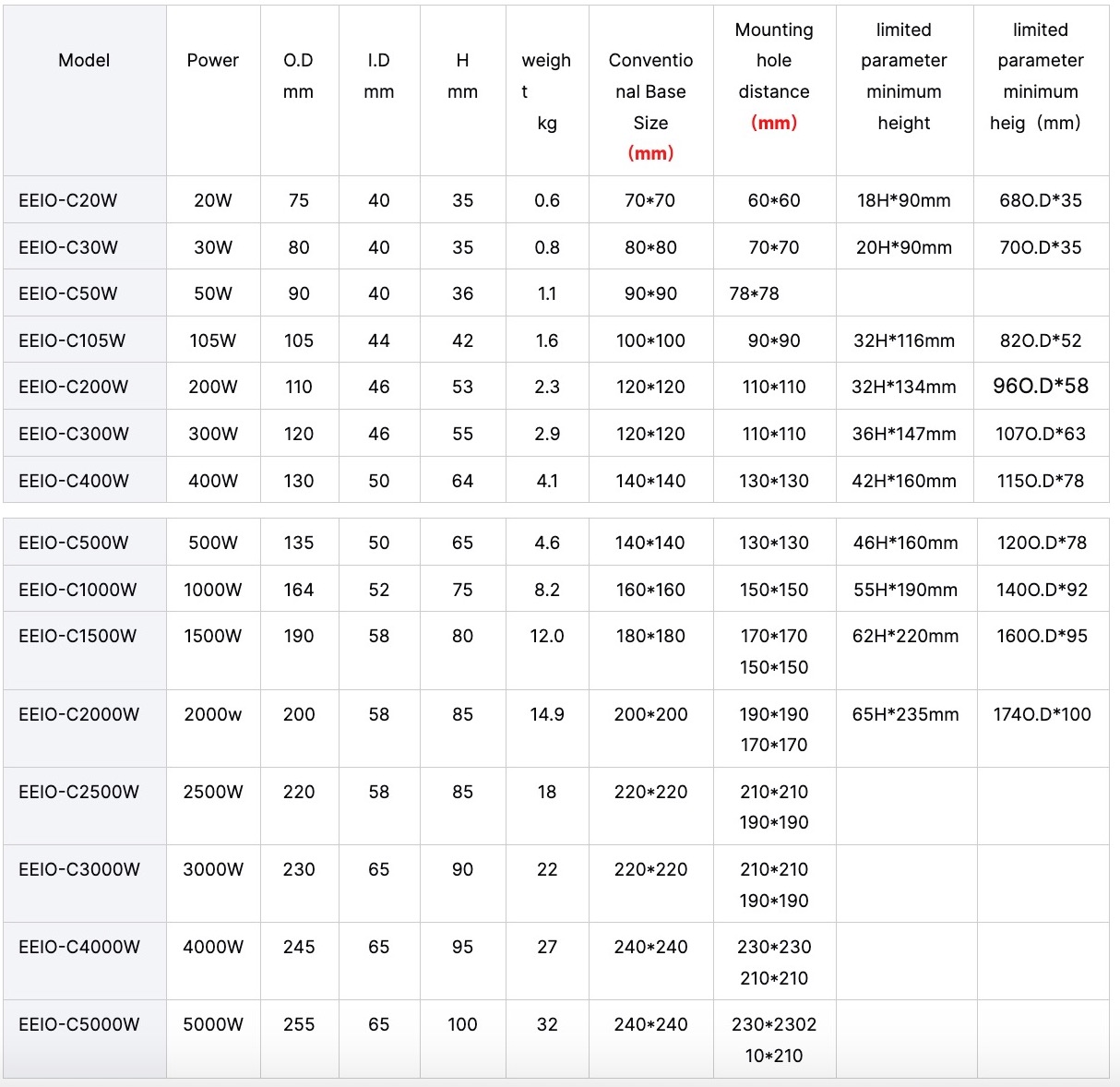
Task: Select the O.D mm column header
Action: (x=298, y=76)
